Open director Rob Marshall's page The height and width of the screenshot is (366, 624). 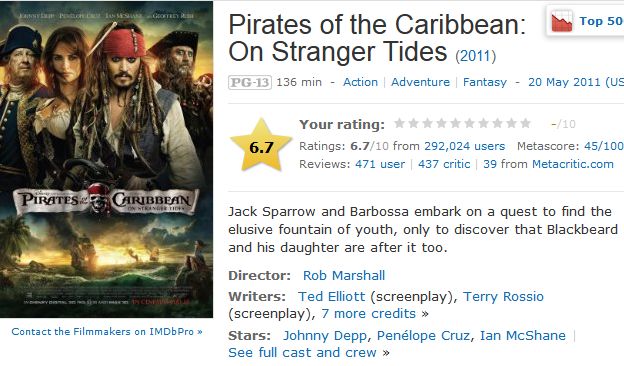[344, 276]
